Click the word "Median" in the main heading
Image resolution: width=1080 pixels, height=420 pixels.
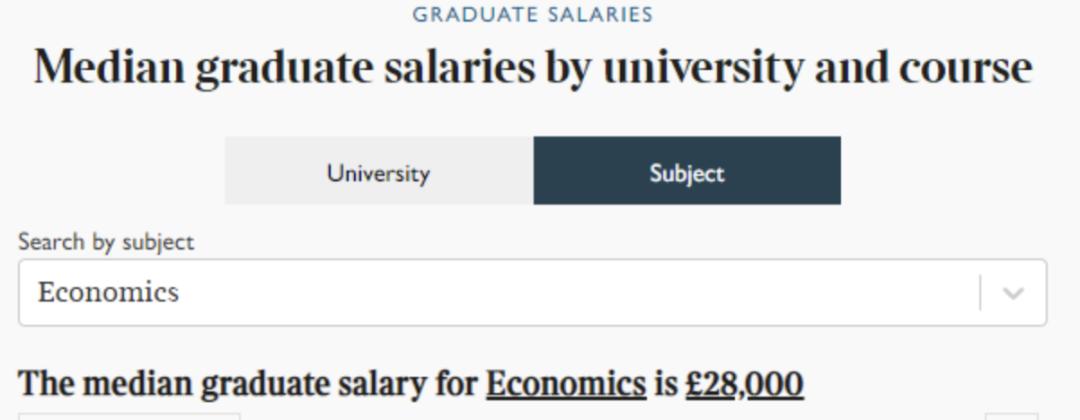[x=110, y=68]
